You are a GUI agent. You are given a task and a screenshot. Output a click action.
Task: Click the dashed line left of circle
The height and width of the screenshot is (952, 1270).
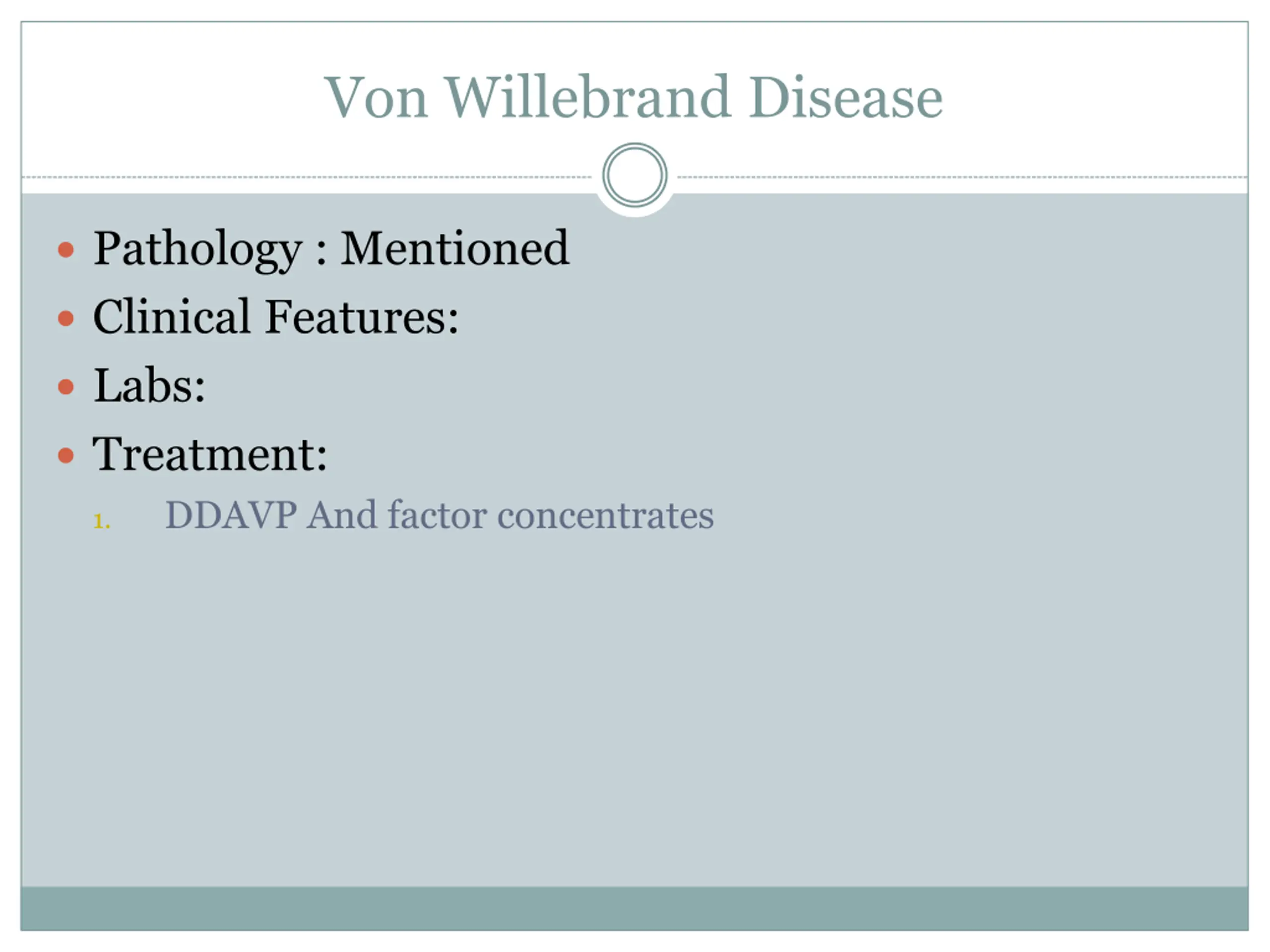tap(307, 178)
